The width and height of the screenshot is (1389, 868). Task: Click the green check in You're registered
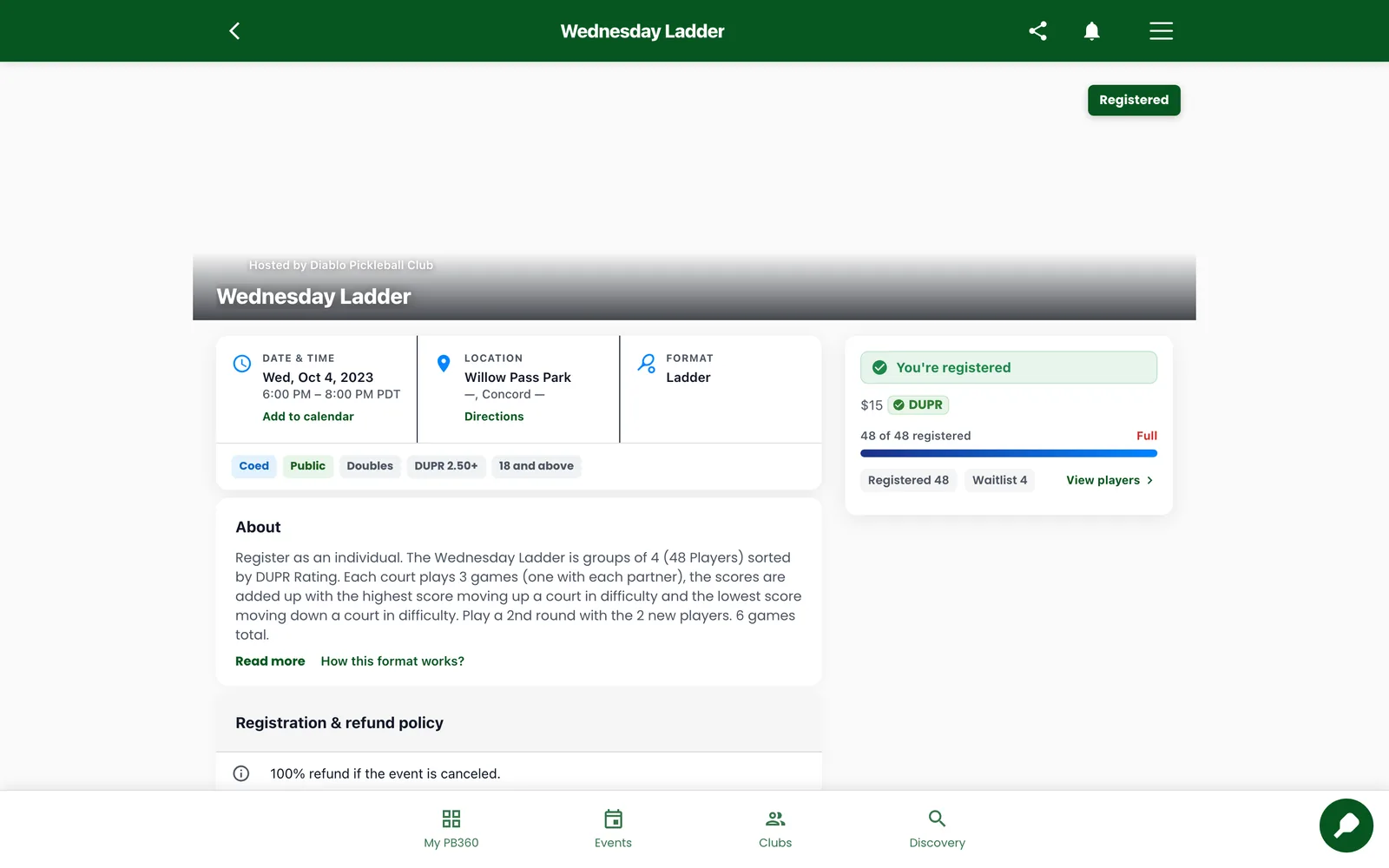[879, 368]
